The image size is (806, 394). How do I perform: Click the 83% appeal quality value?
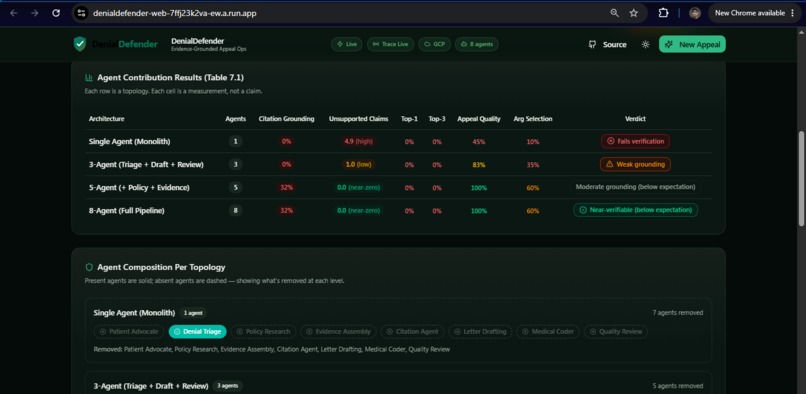pos(479,165)
